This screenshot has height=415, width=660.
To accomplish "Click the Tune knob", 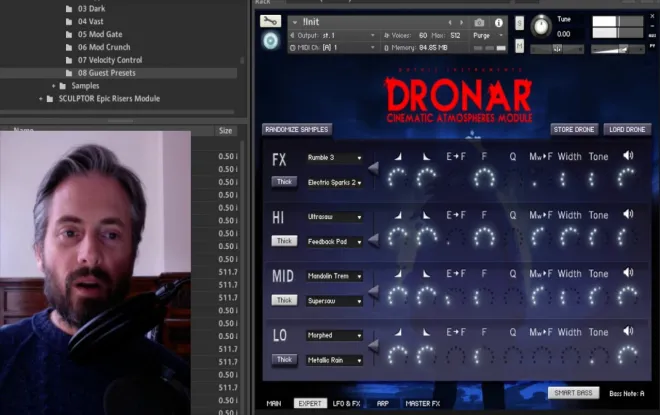I will pyautogui.click(x=541, y=26).
